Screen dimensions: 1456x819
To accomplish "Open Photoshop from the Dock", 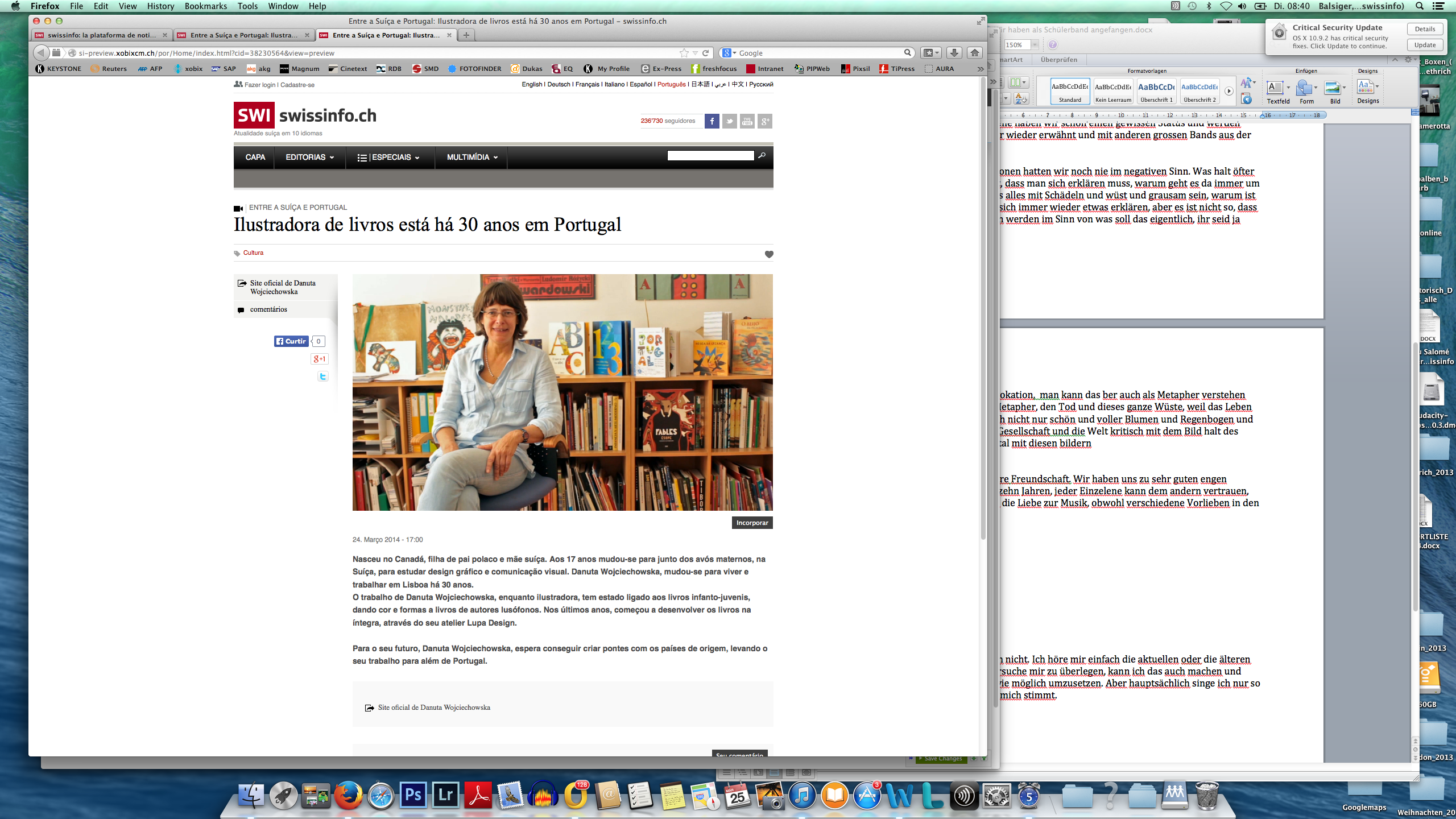I will (x=413, y=795).
